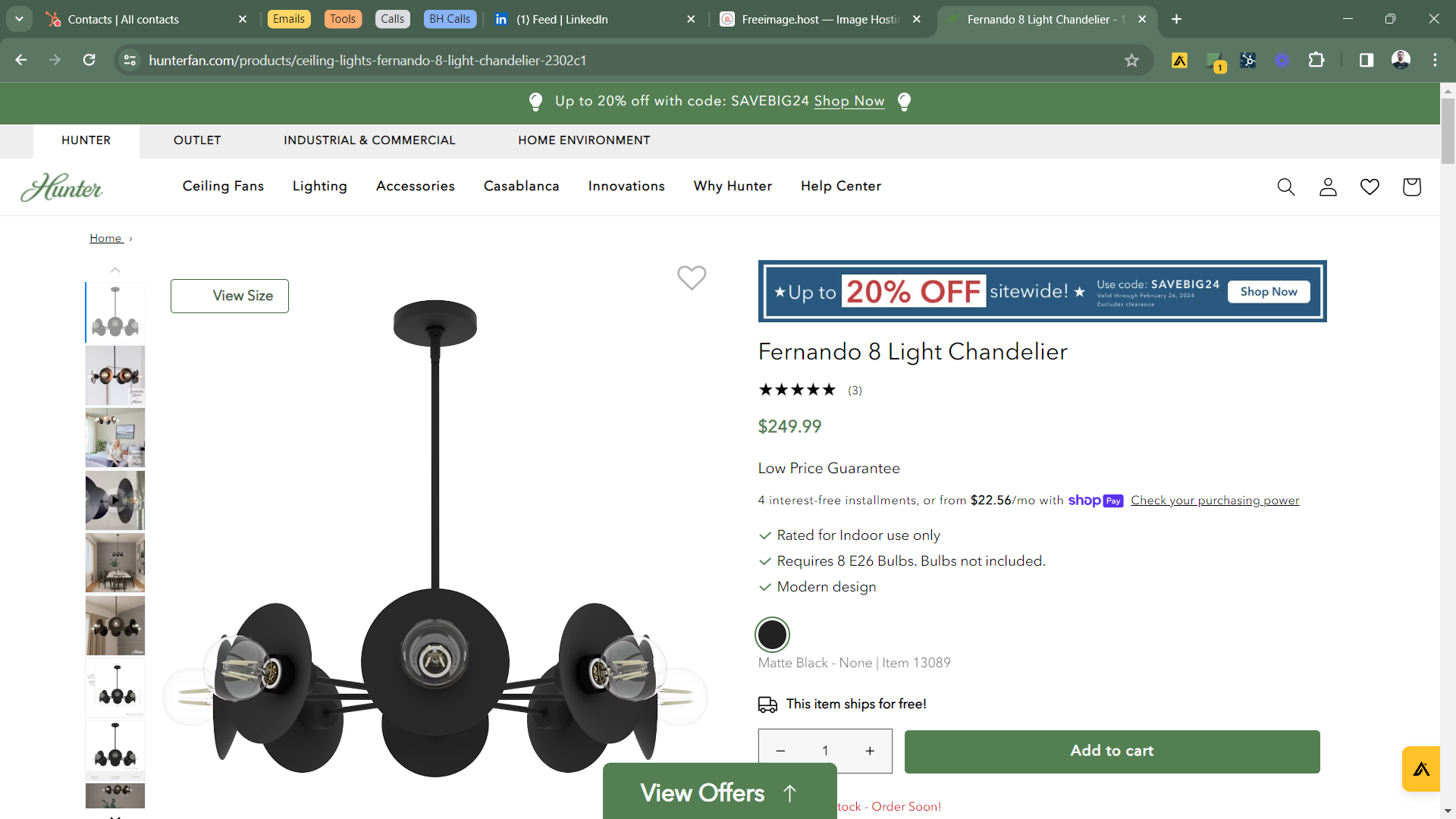1456x819 pixels.
Task: Open the site search magnifier icon
Action: tap(1286, 187)
